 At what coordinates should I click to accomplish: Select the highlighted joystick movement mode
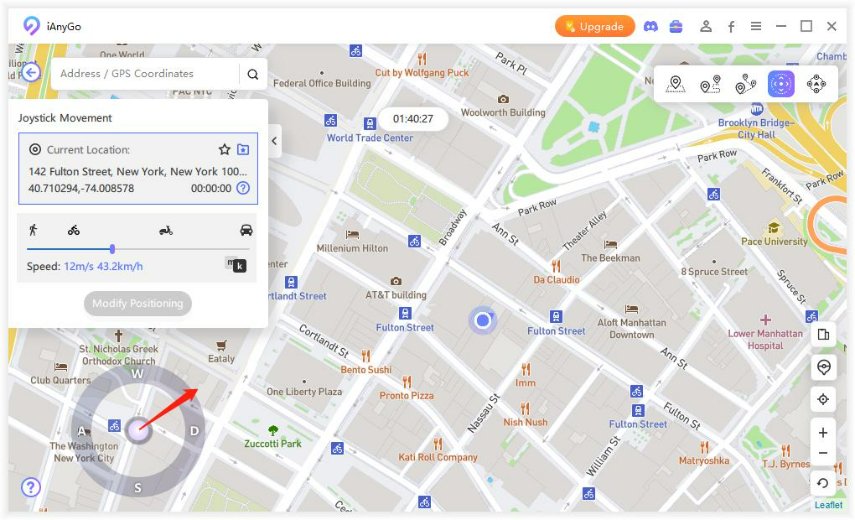tap(781, 85)
